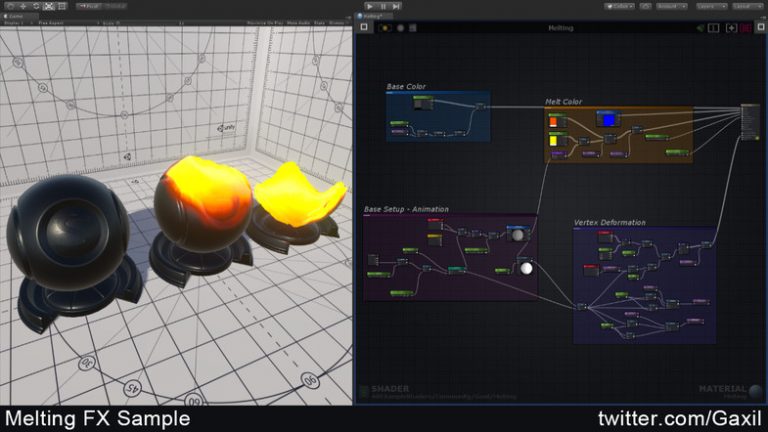
Task: Click the blue color node in Melt Color
Action: [x=608, y=119]
